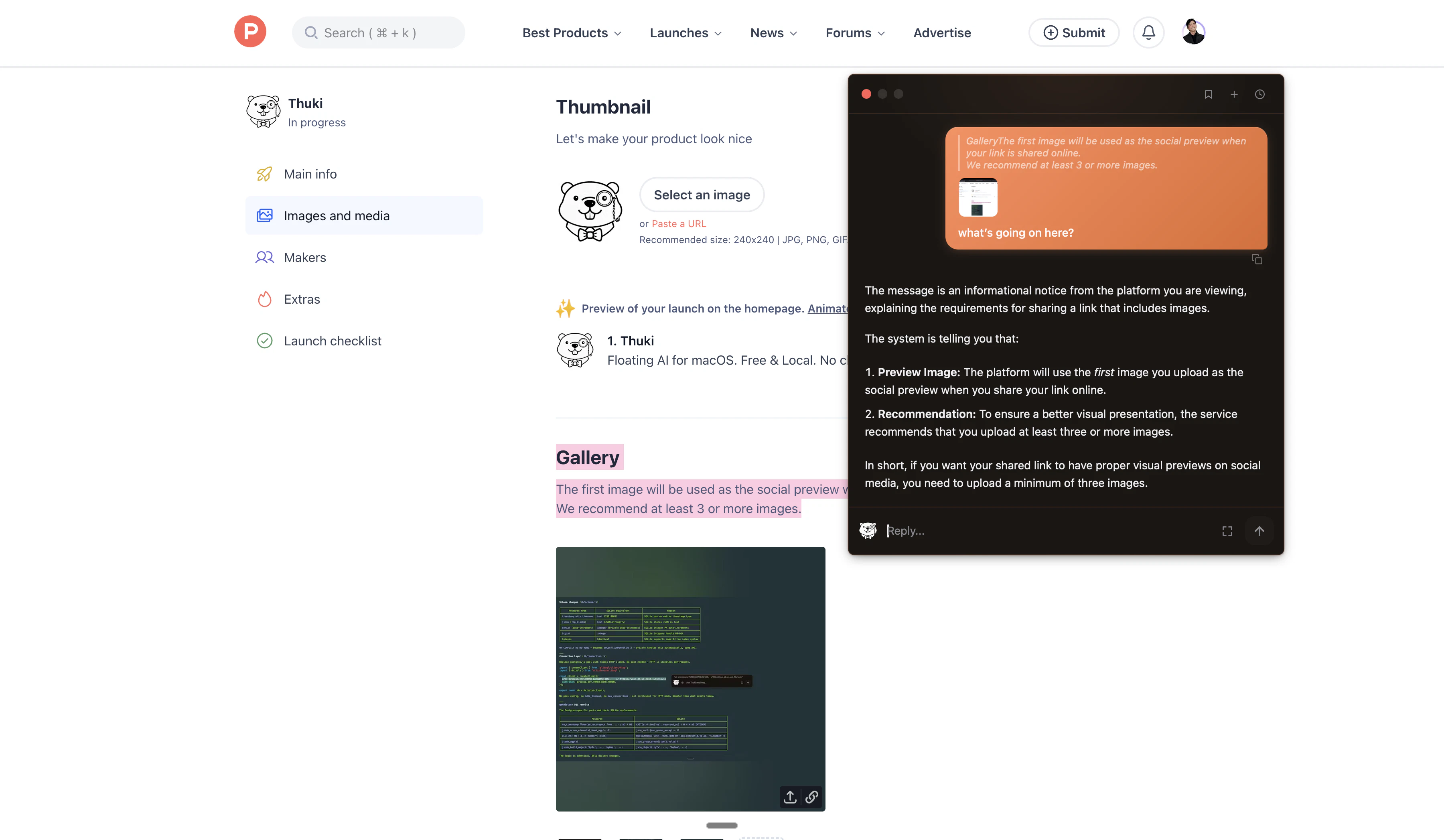Switch to the Launch checklist section
The width and height of the screenshot is (1444, 840).
coord(333,340)
